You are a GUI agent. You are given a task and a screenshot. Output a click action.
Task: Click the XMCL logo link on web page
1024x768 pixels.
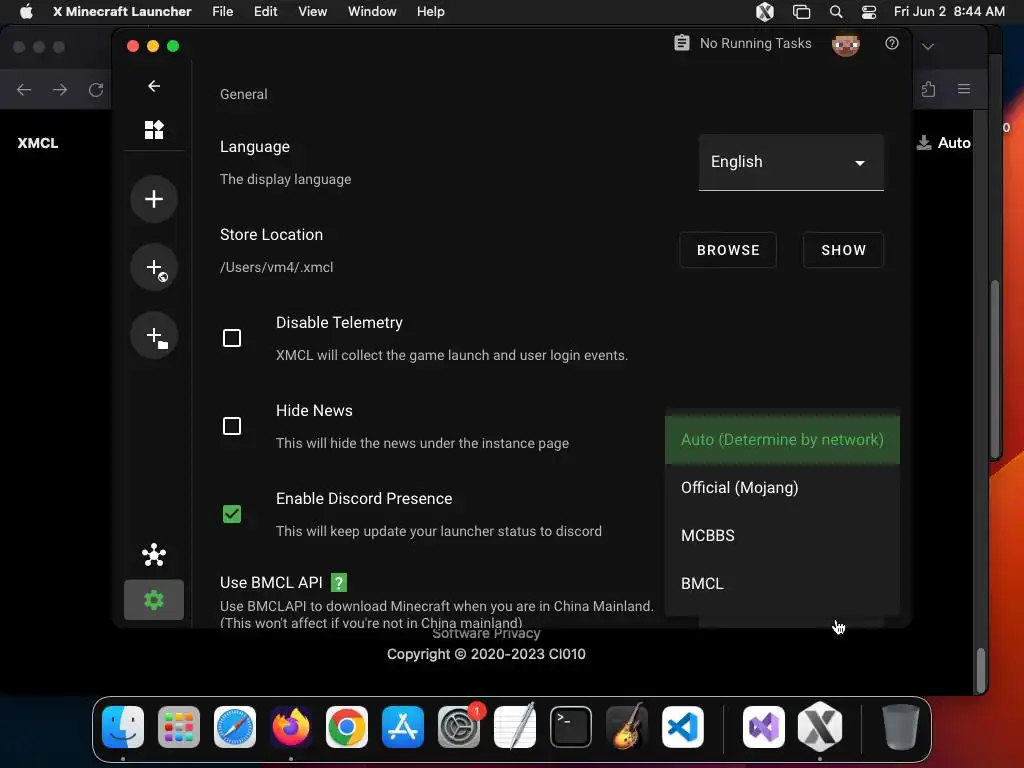38,143
